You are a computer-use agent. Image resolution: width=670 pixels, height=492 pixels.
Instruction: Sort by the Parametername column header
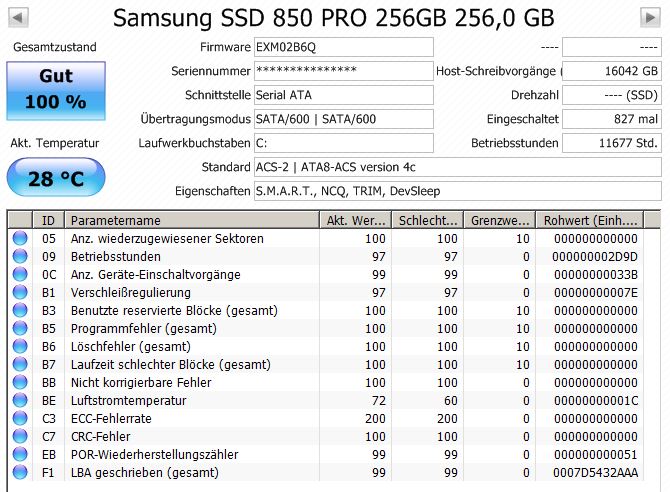click(192, 220)
